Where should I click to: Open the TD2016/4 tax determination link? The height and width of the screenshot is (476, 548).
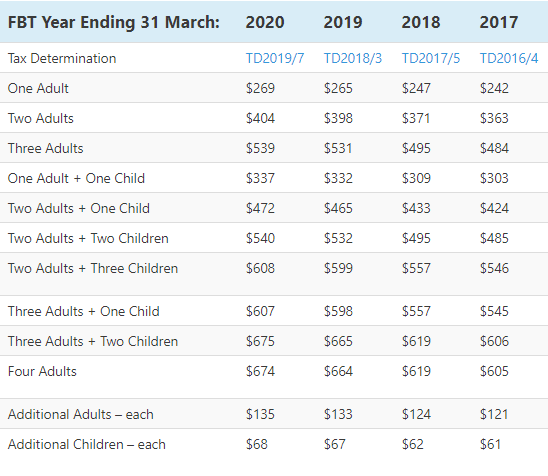[x=509, y=58]
